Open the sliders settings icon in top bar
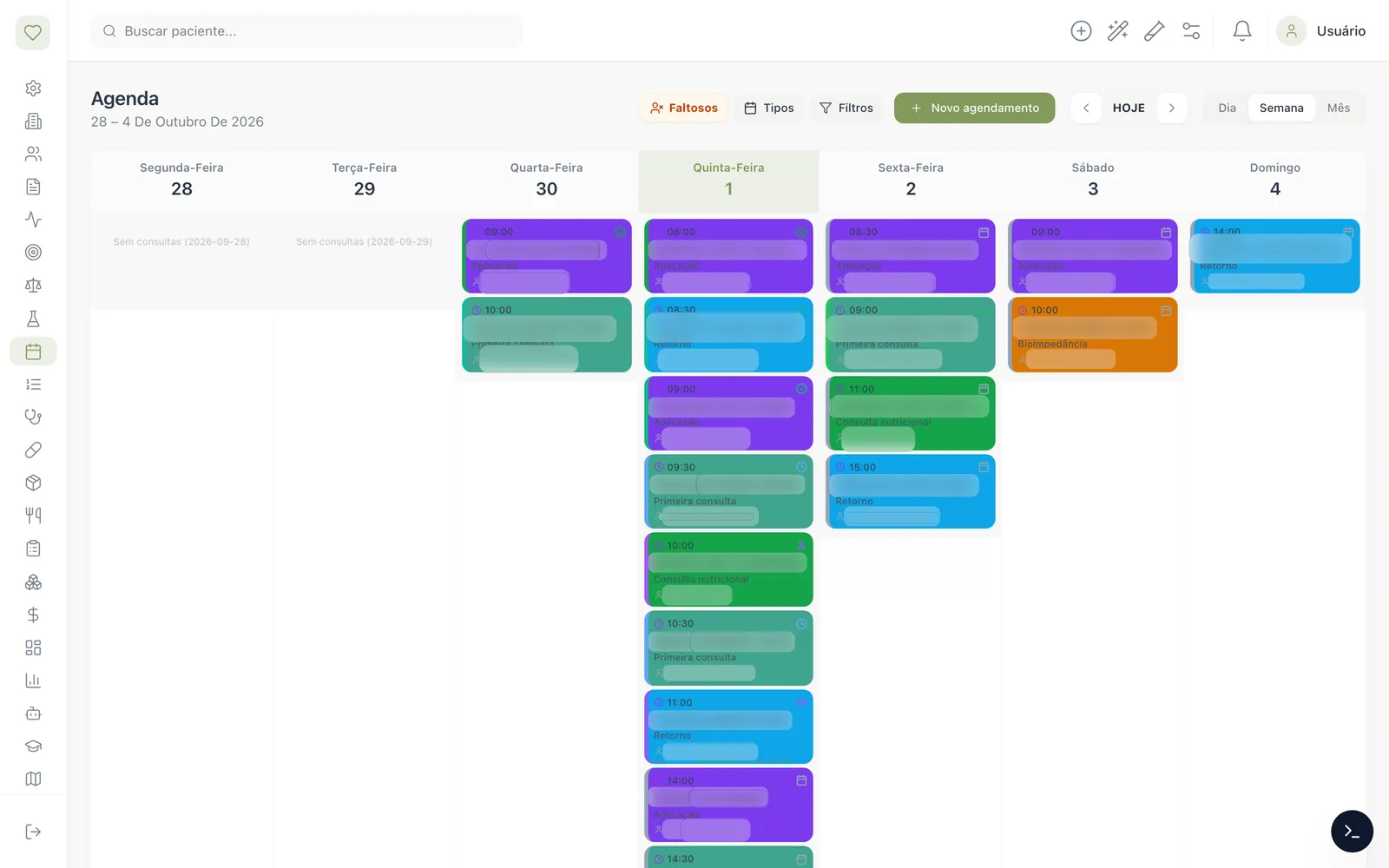This screenshot has width=1389, height=868. [1191, 31]
